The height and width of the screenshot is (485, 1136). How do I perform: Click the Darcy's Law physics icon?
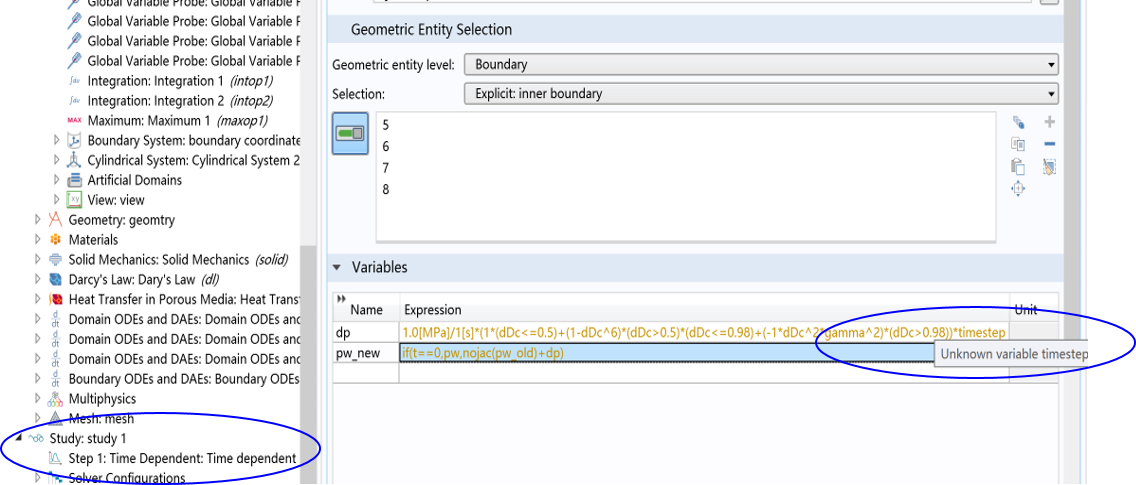tap(56, 280)
